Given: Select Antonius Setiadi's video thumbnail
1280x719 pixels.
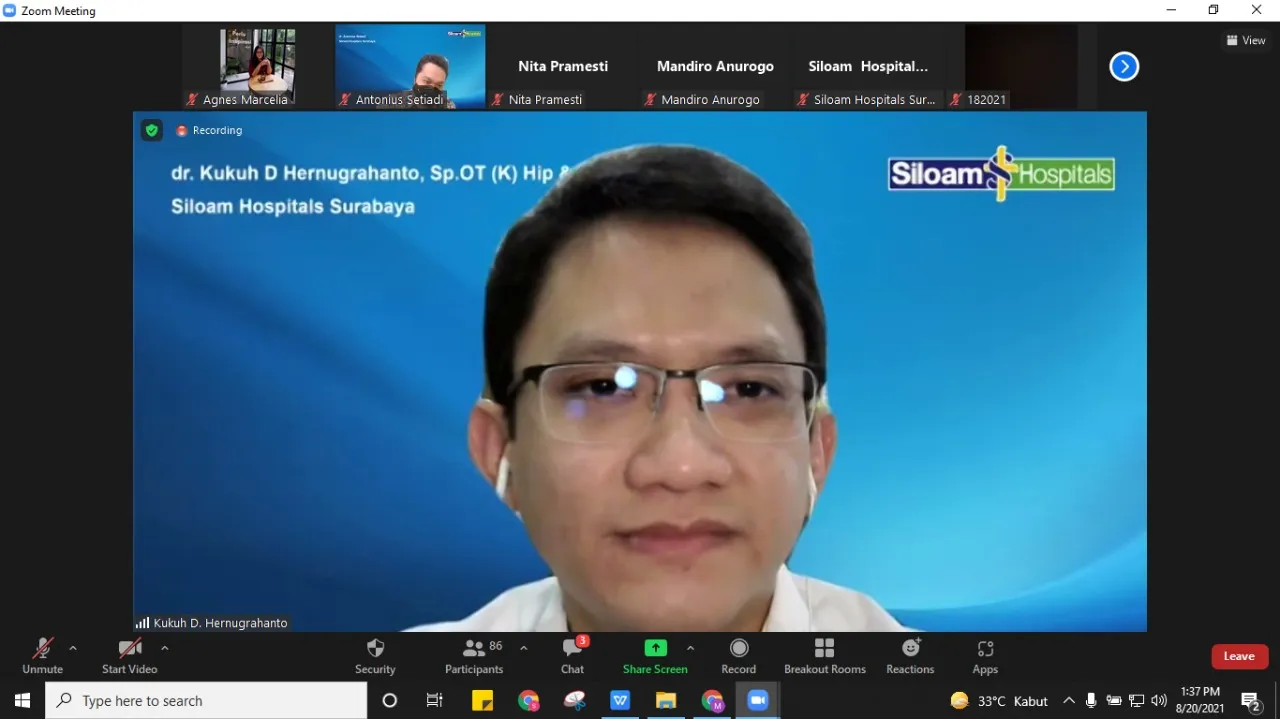Looking at the screenshot, I should point(410,67).
